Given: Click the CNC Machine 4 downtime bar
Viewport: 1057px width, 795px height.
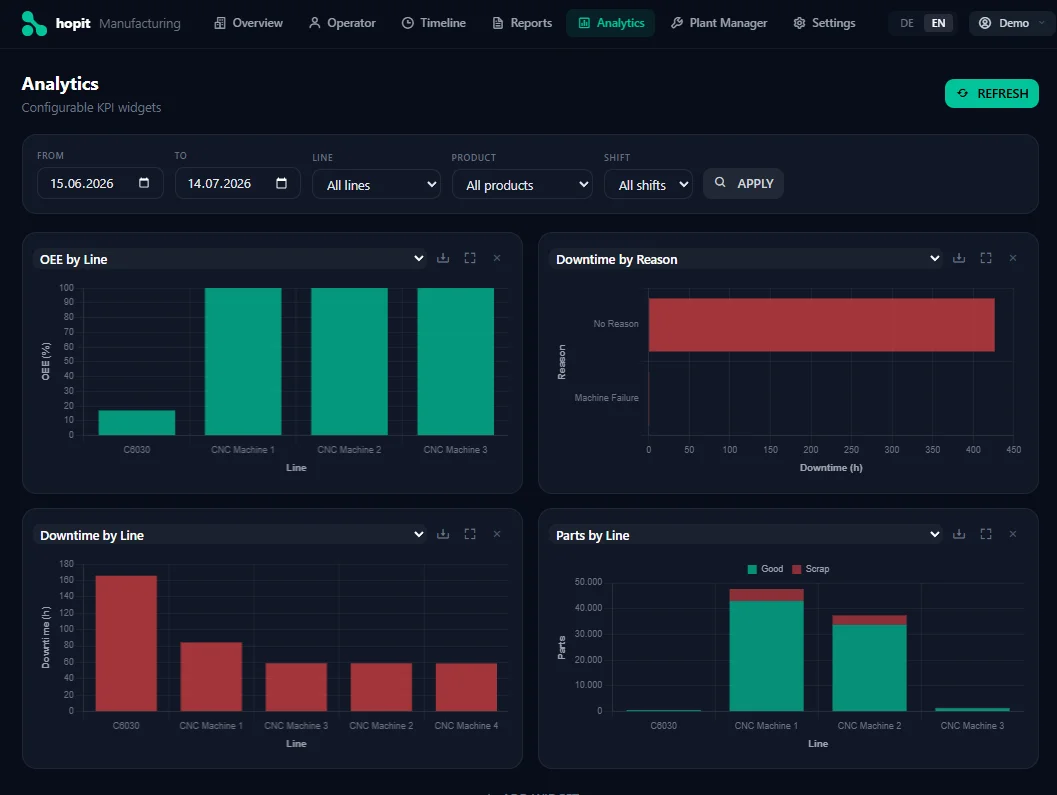Looking at the screenshot, I should click(466, 686).
